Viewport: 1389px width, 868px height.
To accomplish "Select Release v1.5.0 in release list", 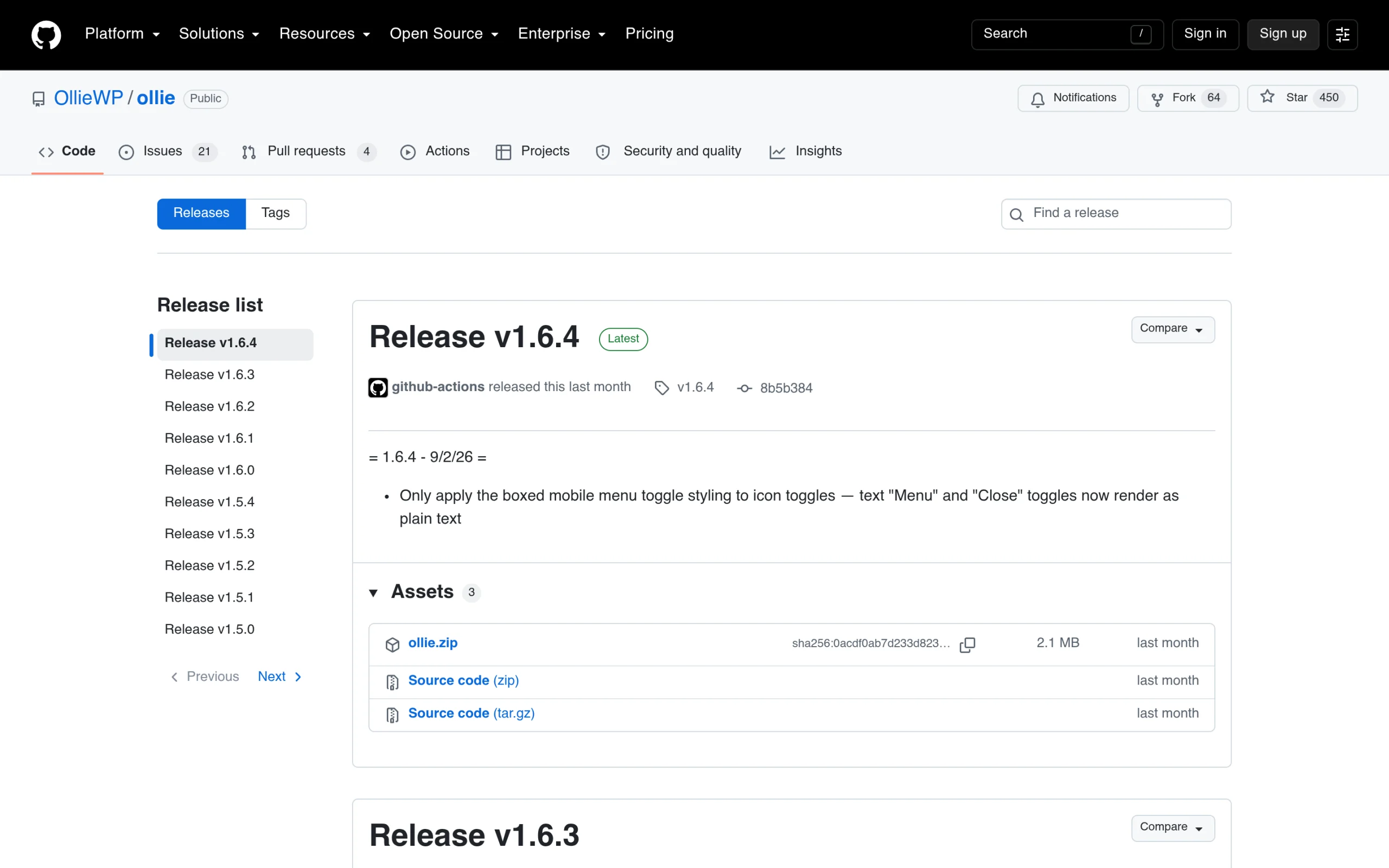I will click(235, 630).
